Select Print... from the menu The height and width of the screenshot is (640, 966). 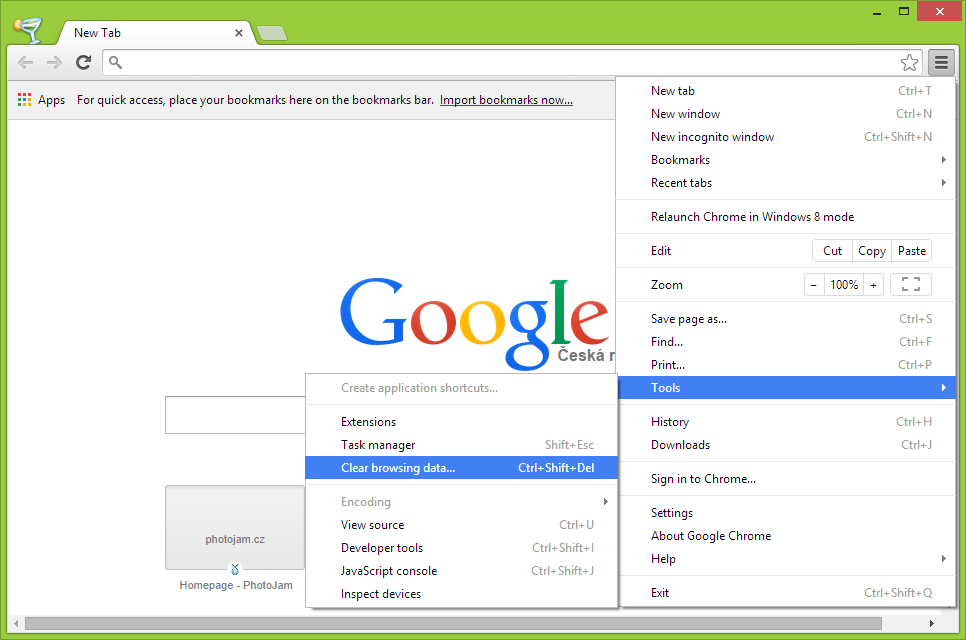coord(785,365)
